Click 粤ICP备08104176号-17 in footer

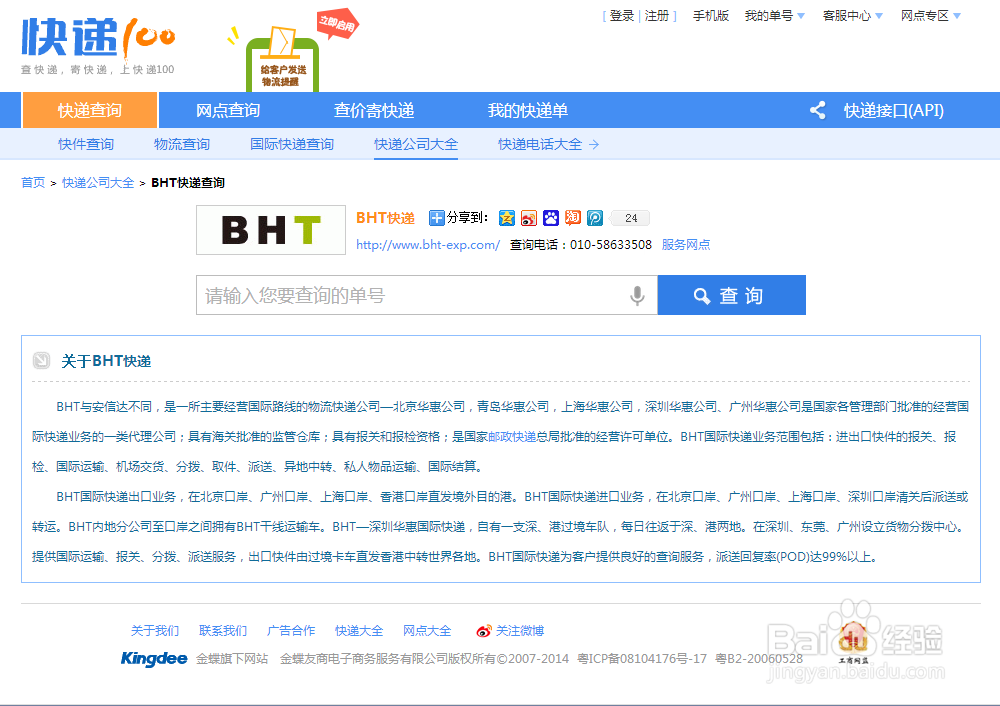[642, 659]
